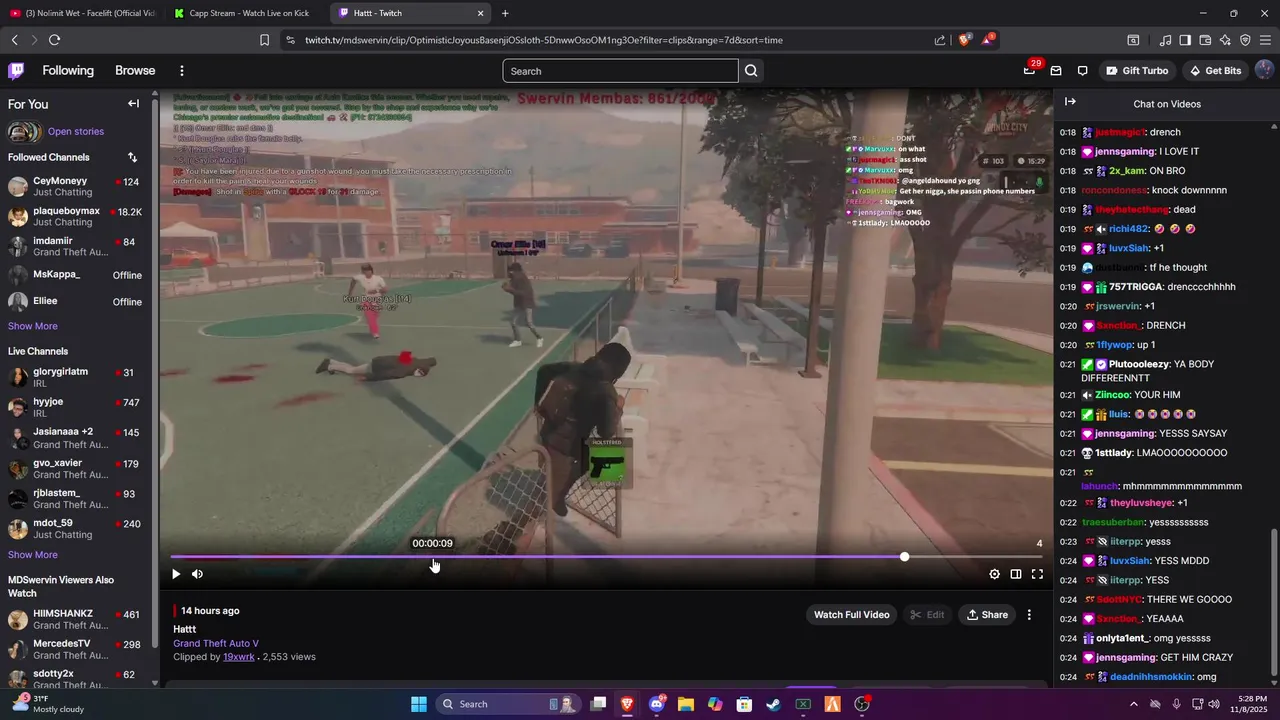
Task: Open Twitch home via logo
Action: point(16,71)
